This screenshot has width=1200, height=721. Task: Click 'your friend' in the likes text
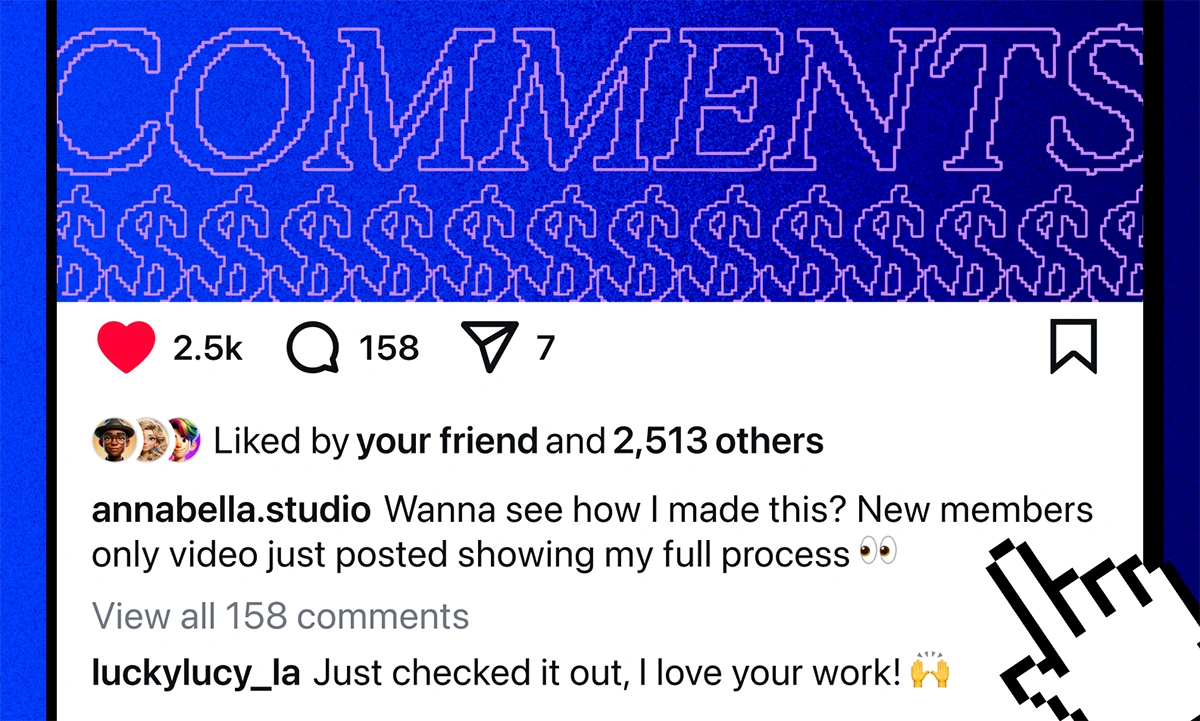(x=447, y=440)
